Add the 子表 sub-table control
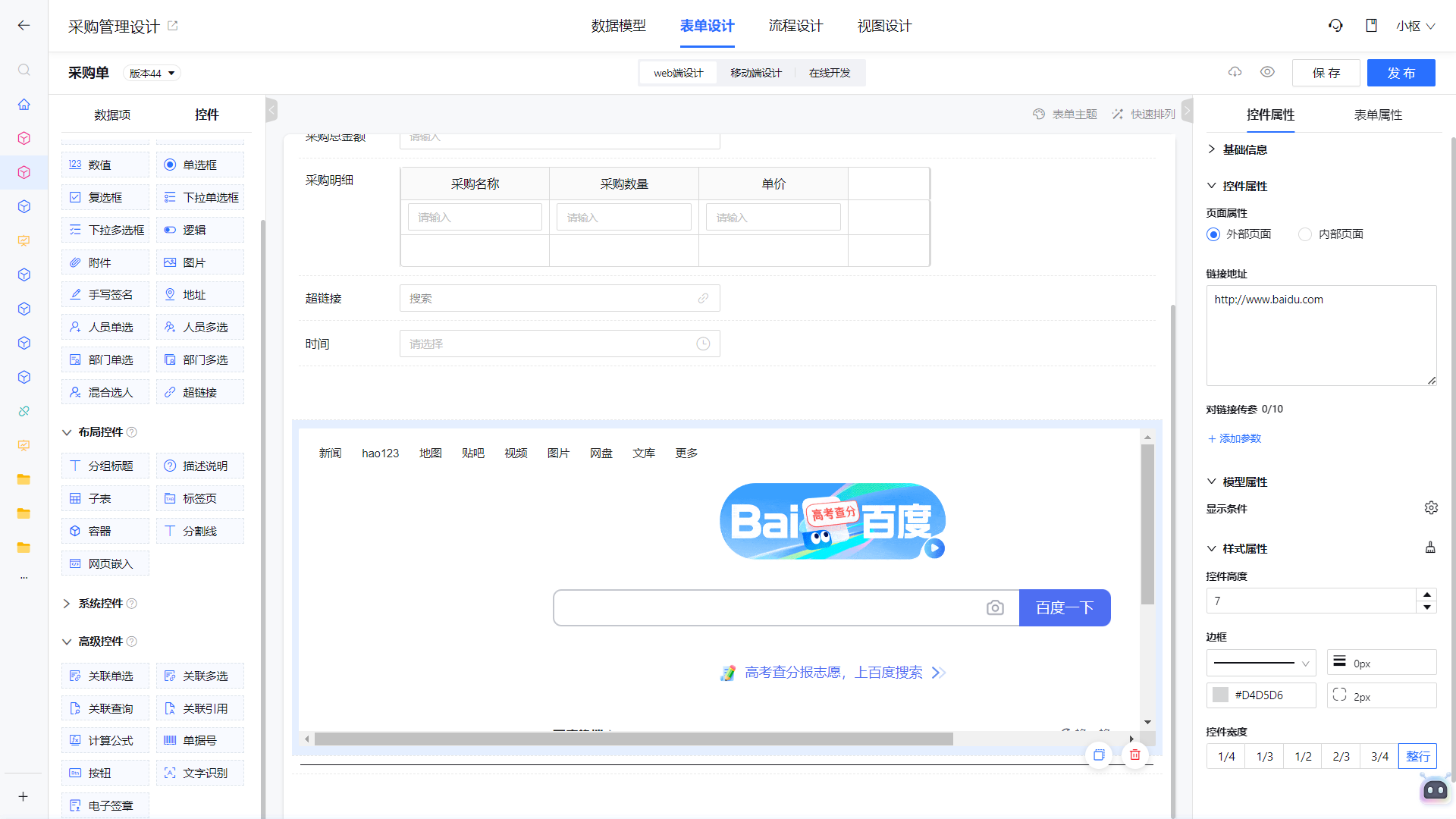This screenshot has width=1456, height=819. coord(105,498)
